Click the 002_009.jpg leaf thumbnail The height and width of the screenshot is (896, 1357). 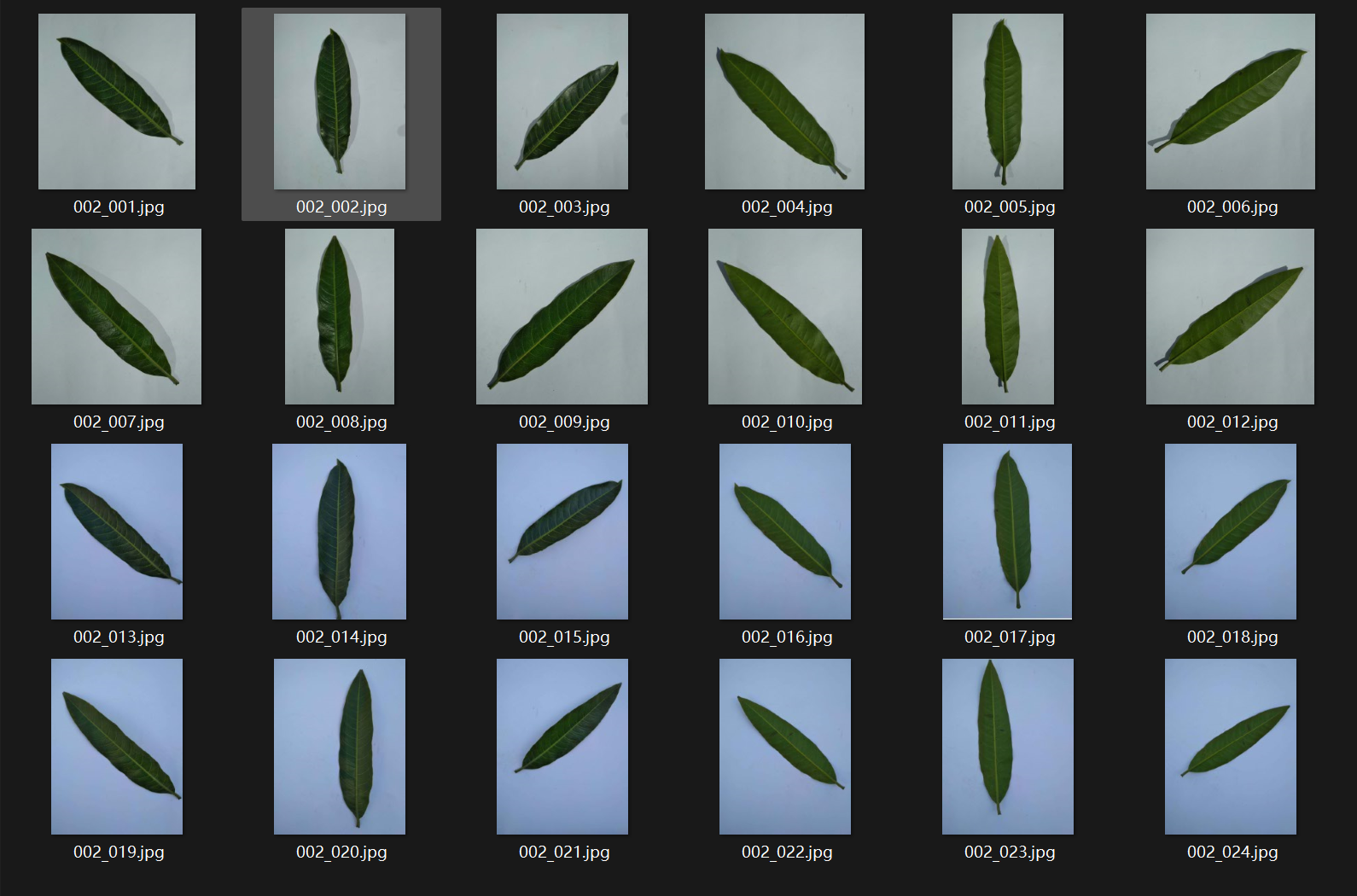(562, 317)
